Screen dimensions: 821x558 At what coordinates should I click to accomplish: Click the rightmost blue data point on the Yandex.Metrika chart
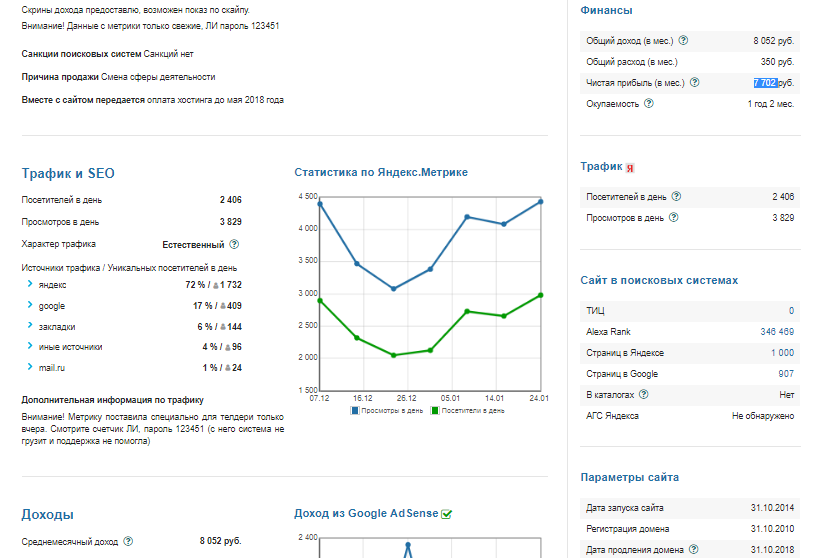click(x=540, y=201)
